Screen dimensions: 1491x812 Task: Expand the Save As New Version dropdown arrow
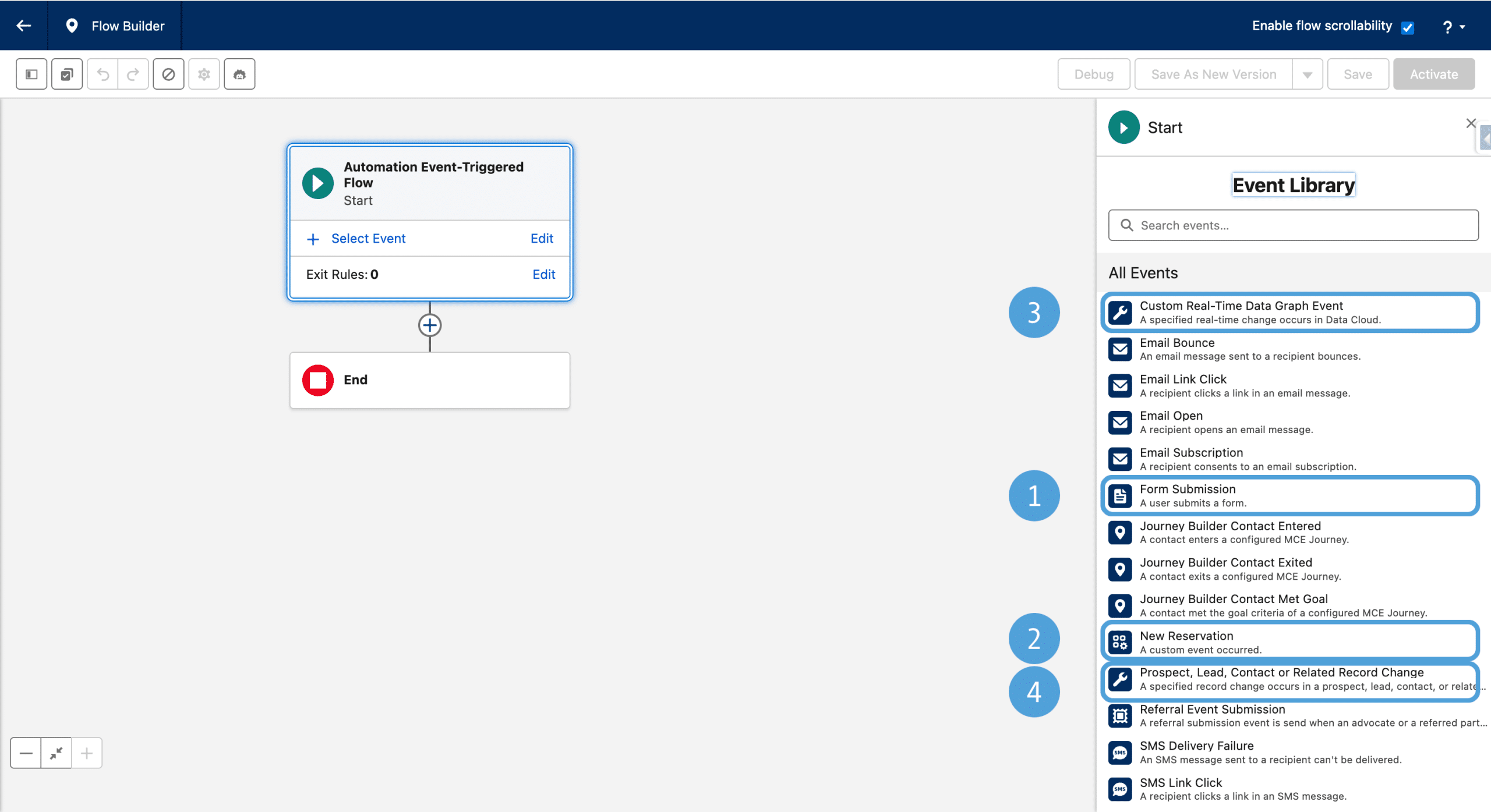point(1308,75)
